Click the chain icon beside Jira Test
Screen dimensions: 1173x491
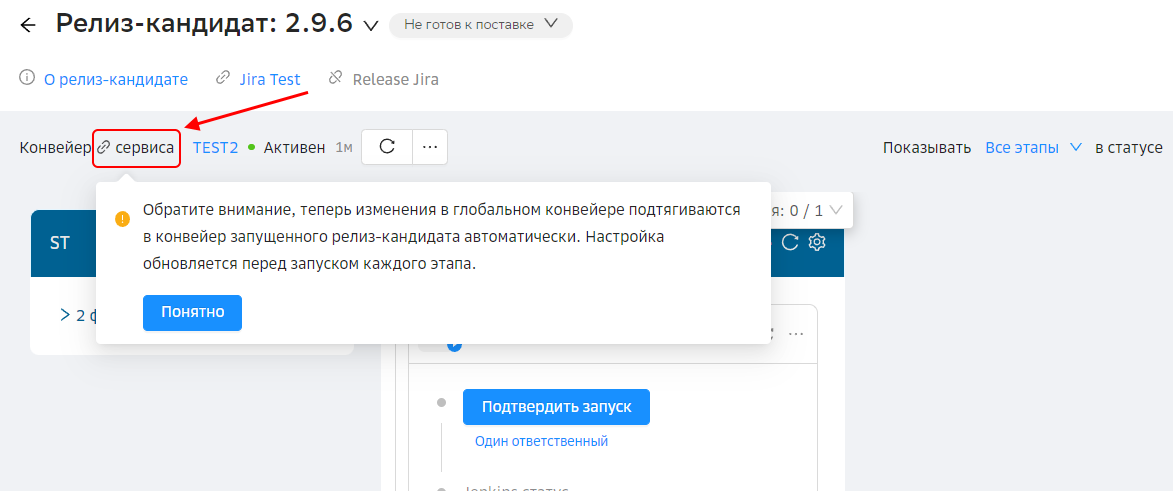(x=223, y=79)
